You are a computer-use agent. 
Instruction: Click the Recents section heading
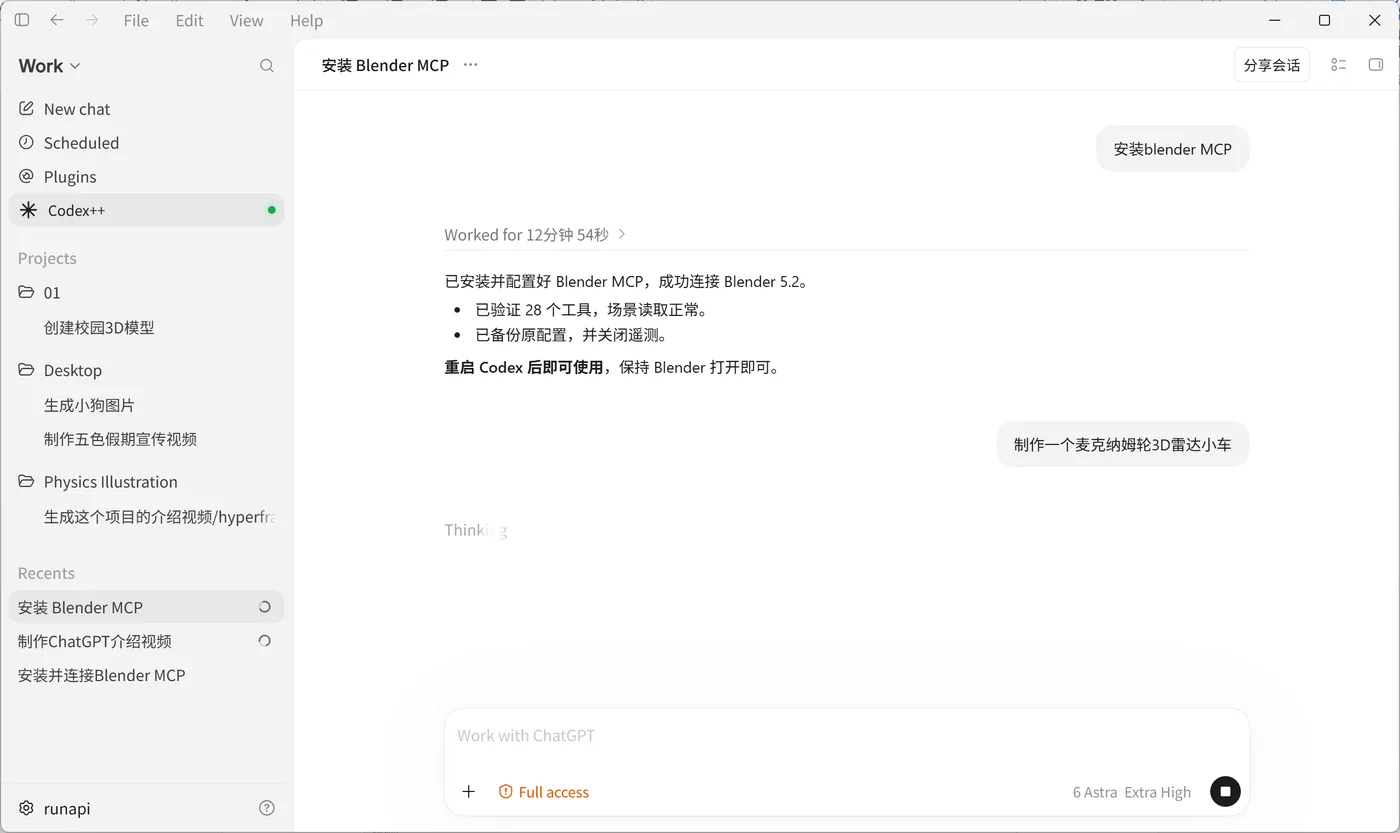46,573
